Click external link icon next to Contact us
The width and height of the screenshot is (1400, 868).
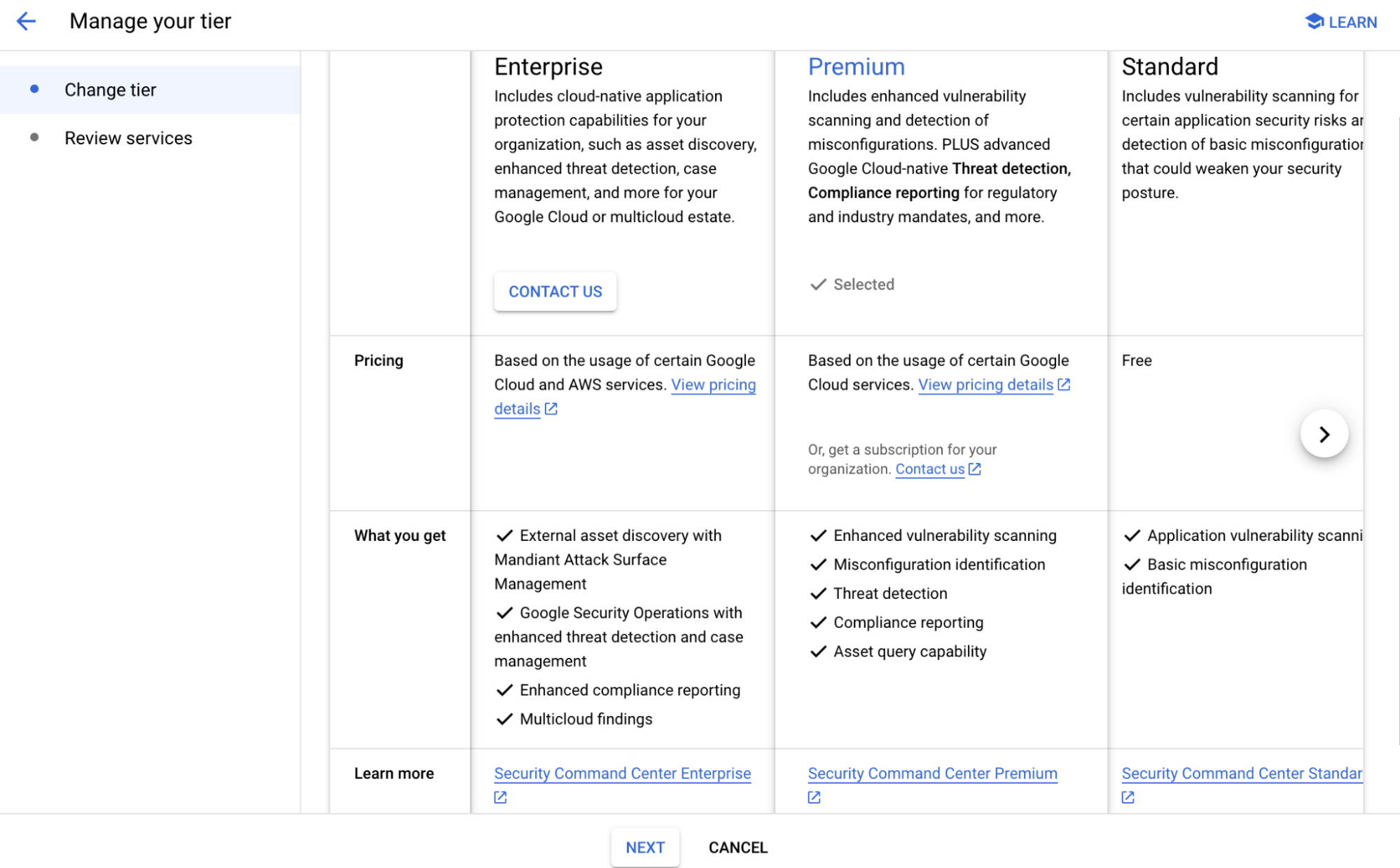point(975,469)
